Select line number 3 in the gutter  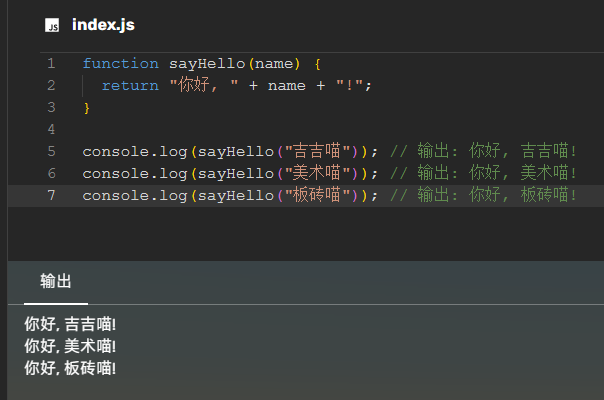50,107
